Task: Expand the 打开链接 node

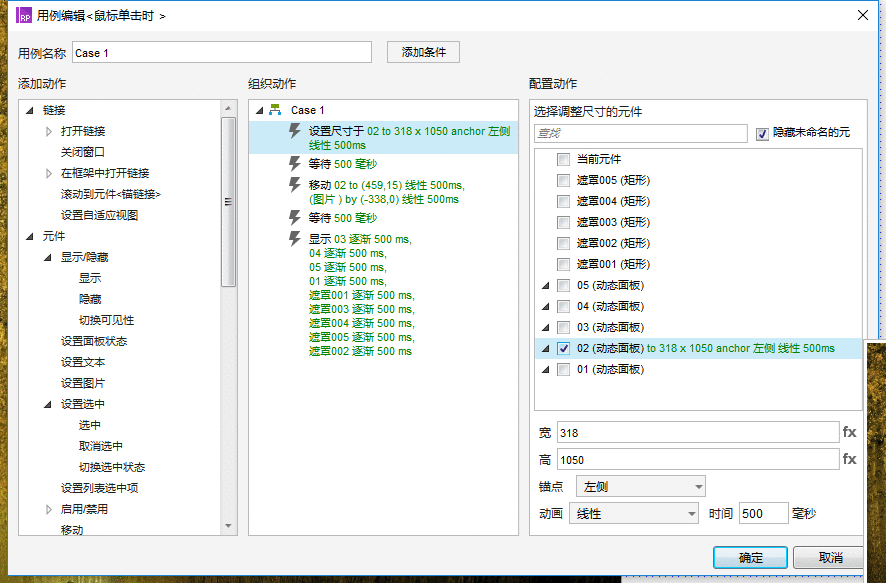Action: pyautogui.click(x=49, y=131)
